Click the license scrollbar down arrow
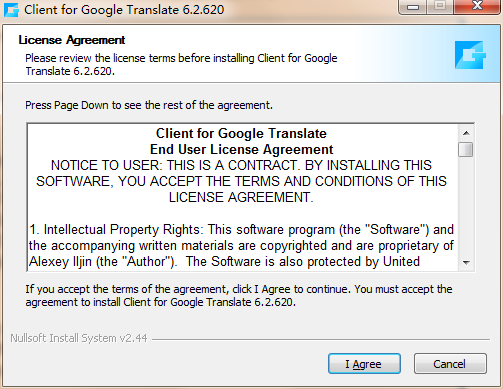 (466, 263)
